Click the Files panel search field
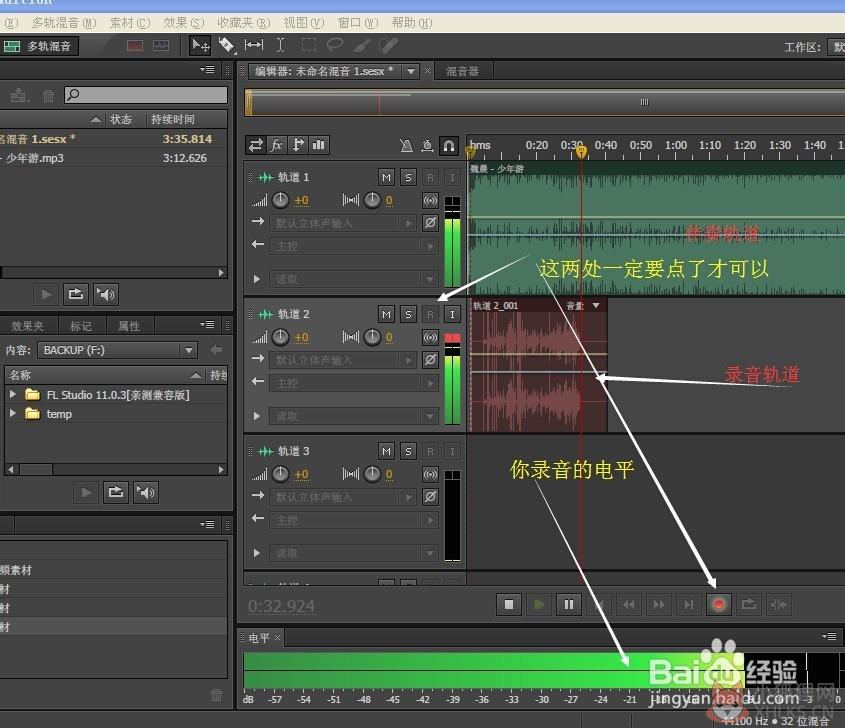The height and width of the screenshot is (728, 845). tap(146, 95)
